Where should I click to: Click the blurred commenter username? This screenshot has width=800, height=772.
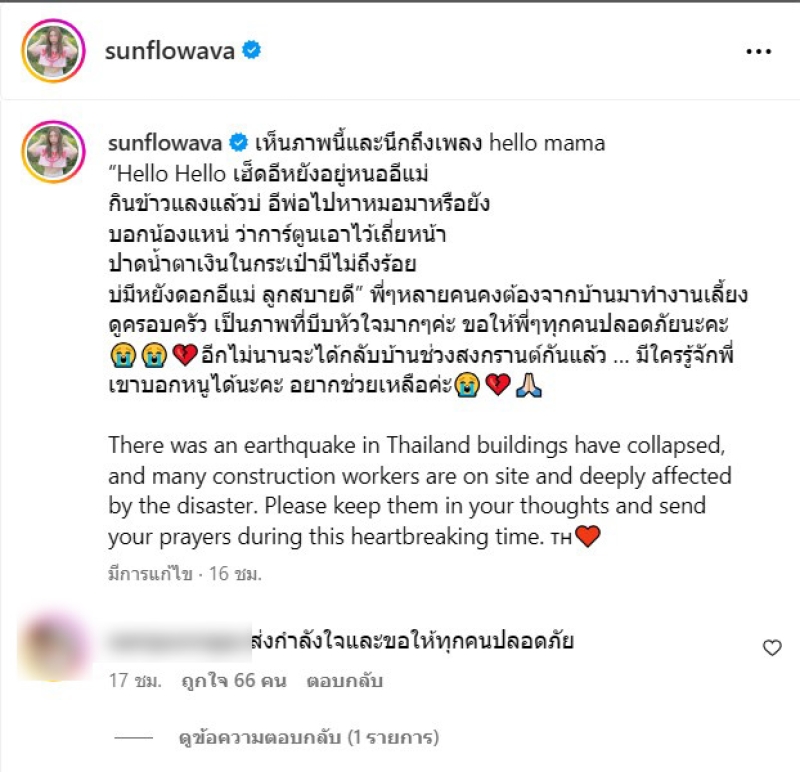(180, 640)
